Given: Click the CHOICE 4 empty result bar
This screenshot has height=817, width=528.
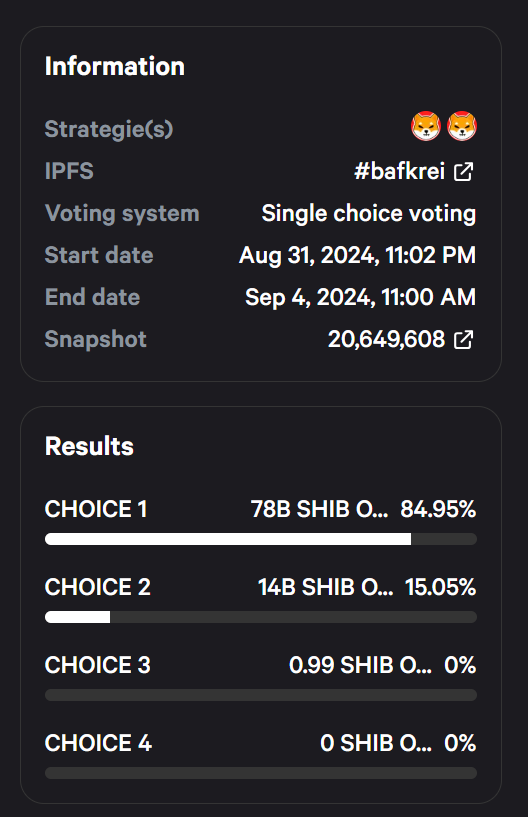Looking at the screenshot, I should pos(261,773).
